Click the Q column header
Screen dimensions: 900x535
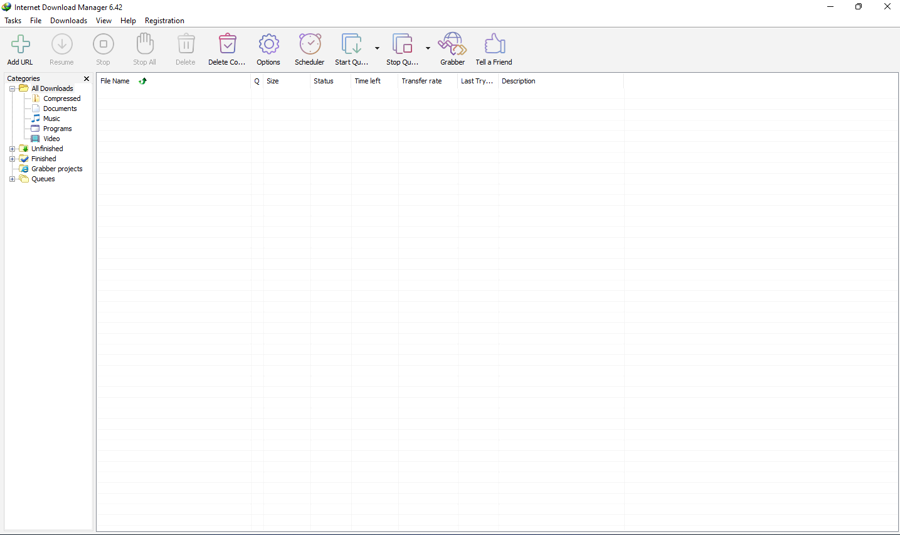coord(257,81)
